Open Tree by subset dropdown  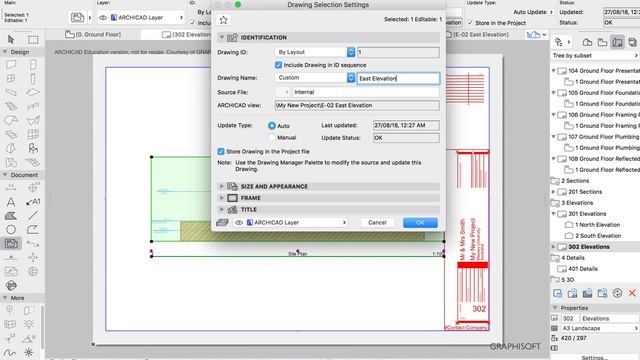coord(595,56)
